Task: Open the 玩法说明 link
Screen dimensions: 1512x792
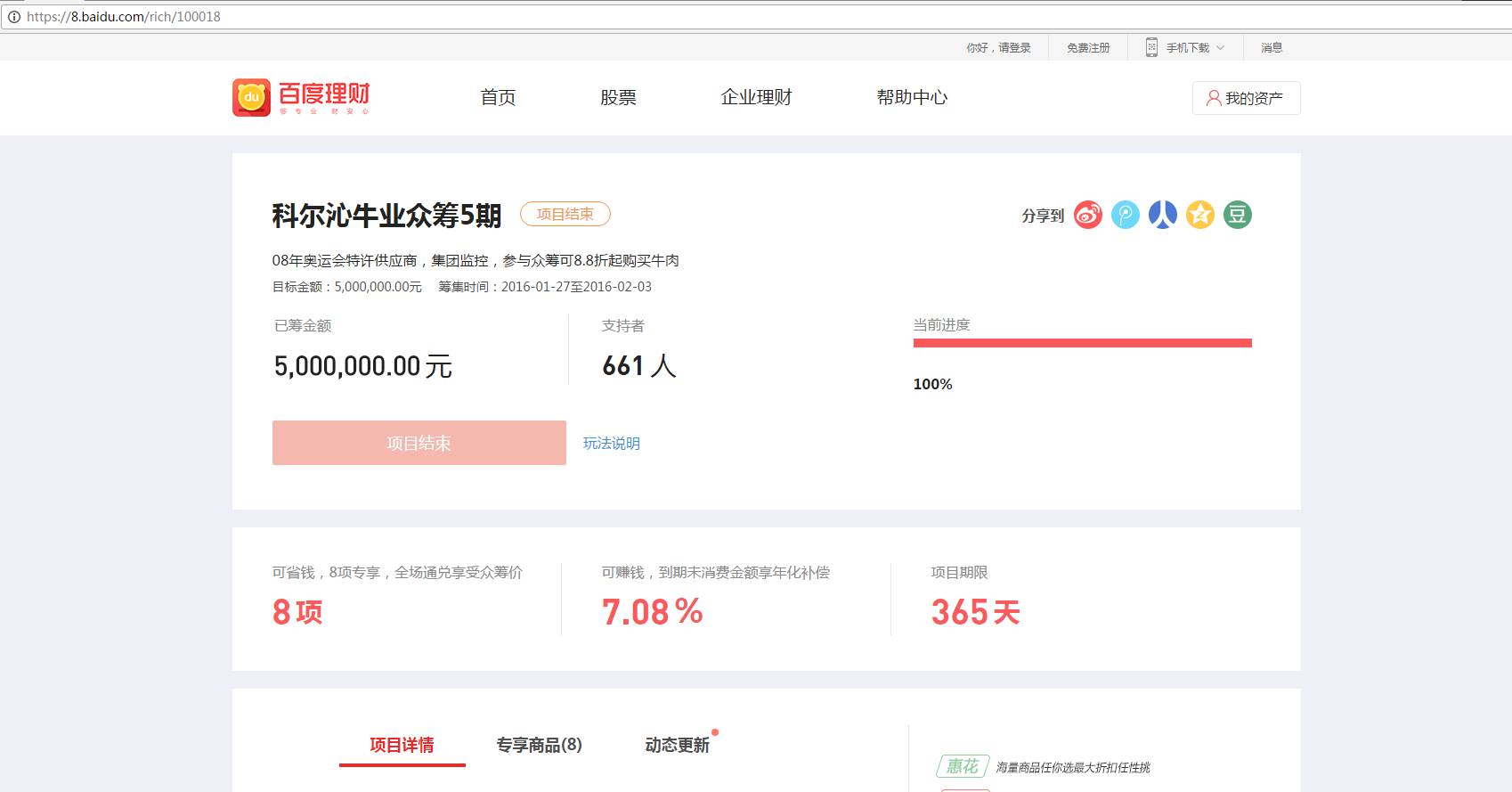Action: point(612,444)
